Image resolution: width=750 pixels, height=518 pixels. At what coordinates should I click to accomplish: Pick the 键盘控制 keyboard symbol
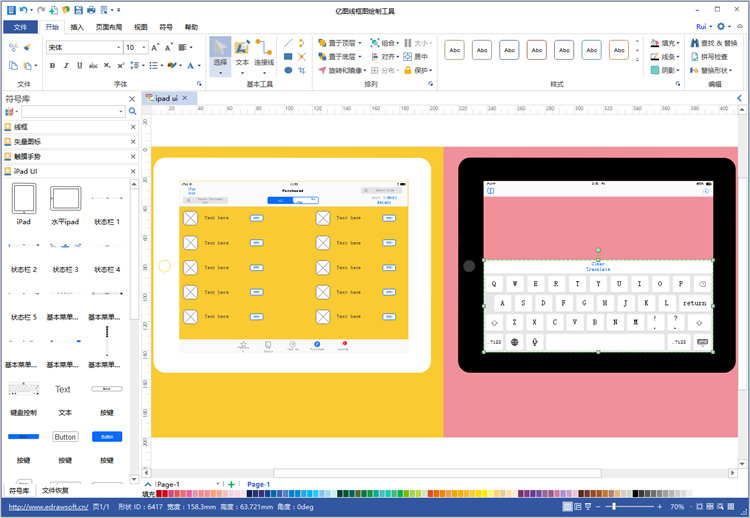click(x=23, y=396)
